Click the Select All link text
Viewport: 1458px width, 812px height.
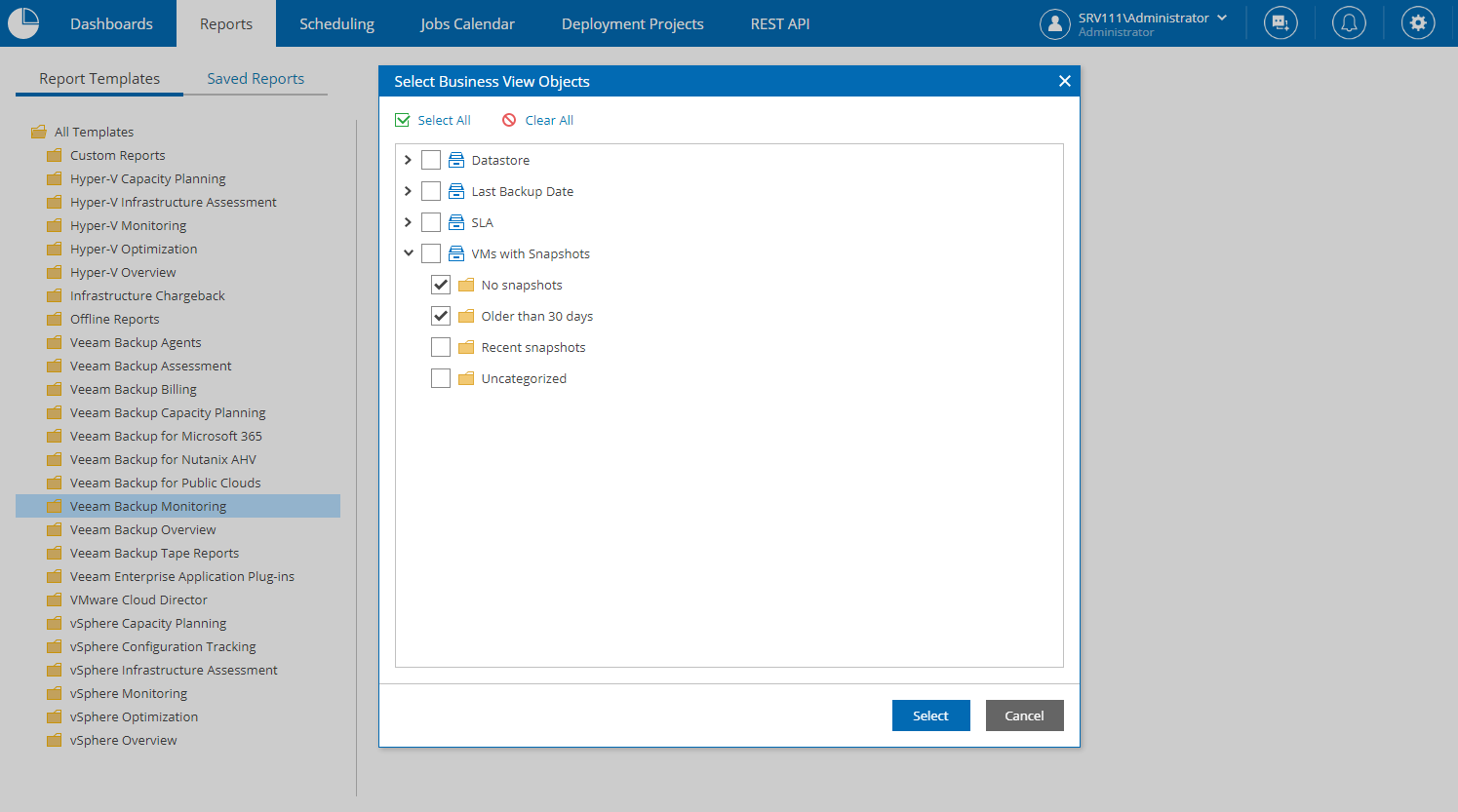pyautogui.click(x=444, y=120)
